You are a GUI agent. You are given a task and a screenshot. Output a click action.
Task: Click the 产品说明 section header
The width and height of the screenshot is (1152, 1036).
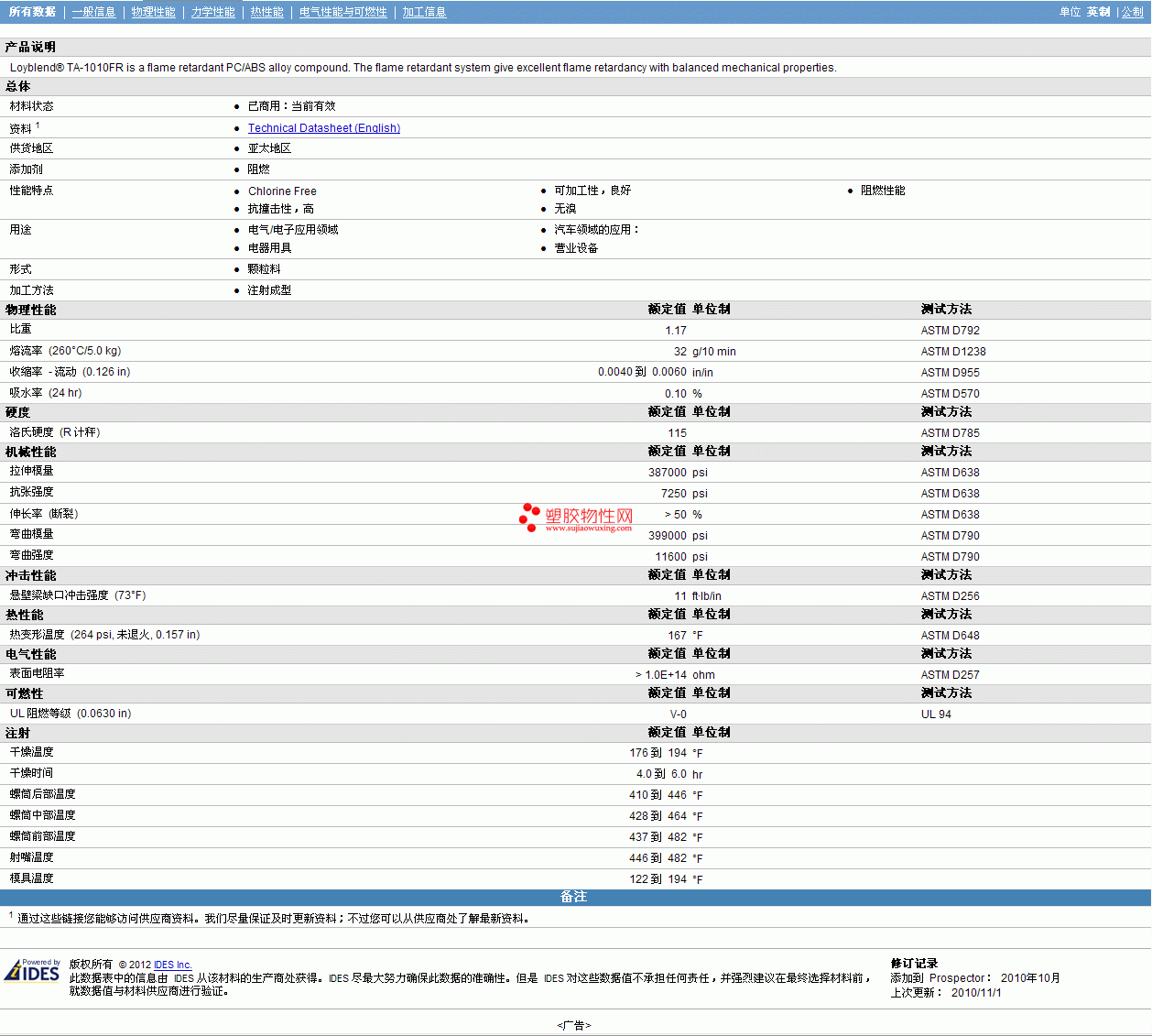30,47
